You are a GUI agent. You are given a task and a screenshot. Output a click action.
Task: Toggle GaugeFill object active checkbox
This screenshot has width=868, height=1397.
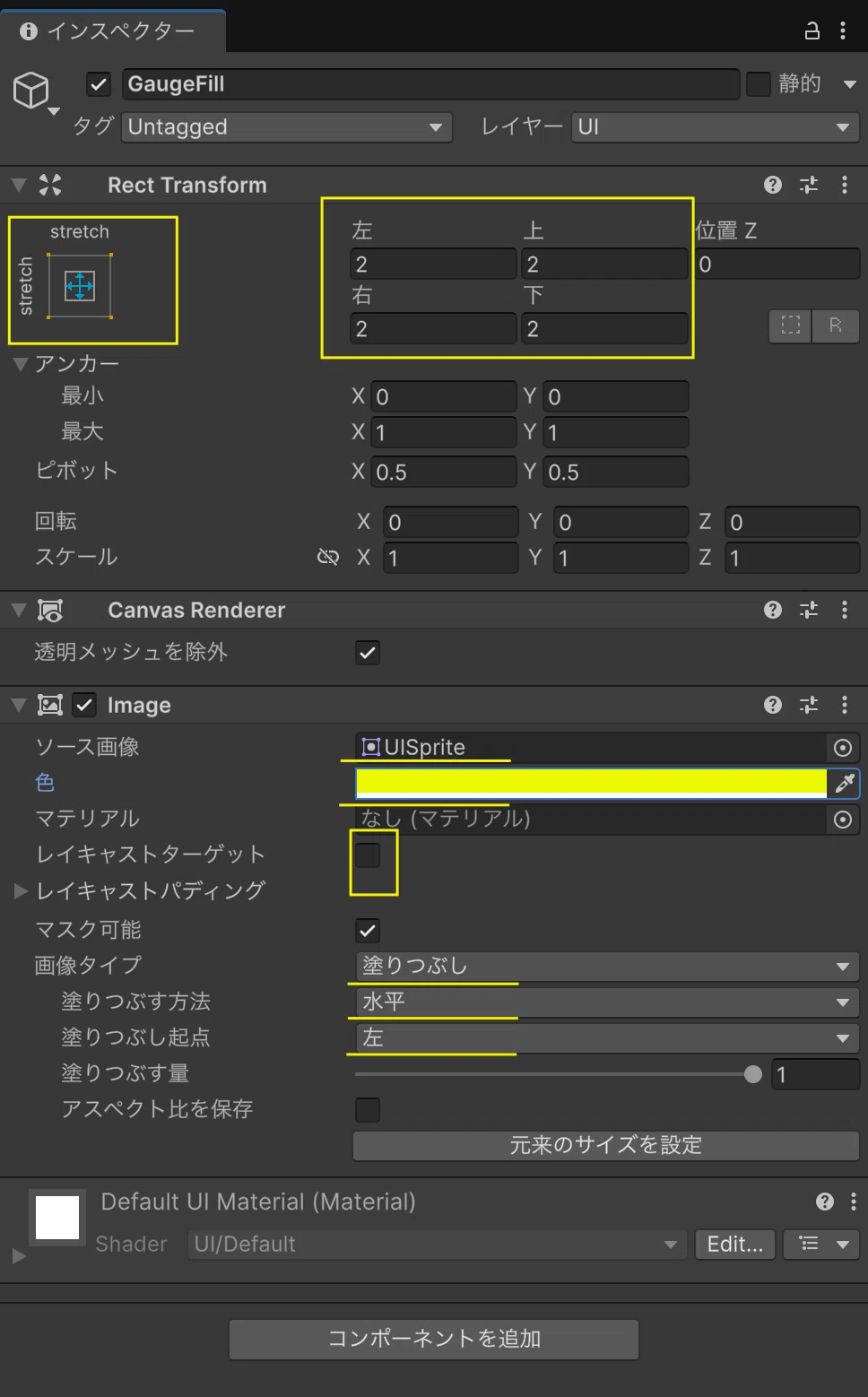(x=99, y=84)
